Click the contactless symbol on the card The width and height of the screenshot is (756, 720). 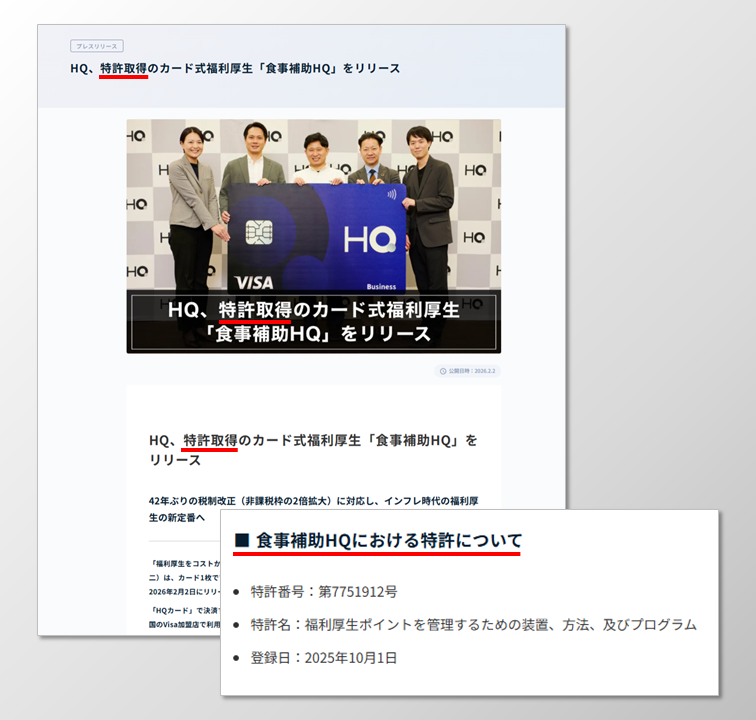[x=392, y=194]
